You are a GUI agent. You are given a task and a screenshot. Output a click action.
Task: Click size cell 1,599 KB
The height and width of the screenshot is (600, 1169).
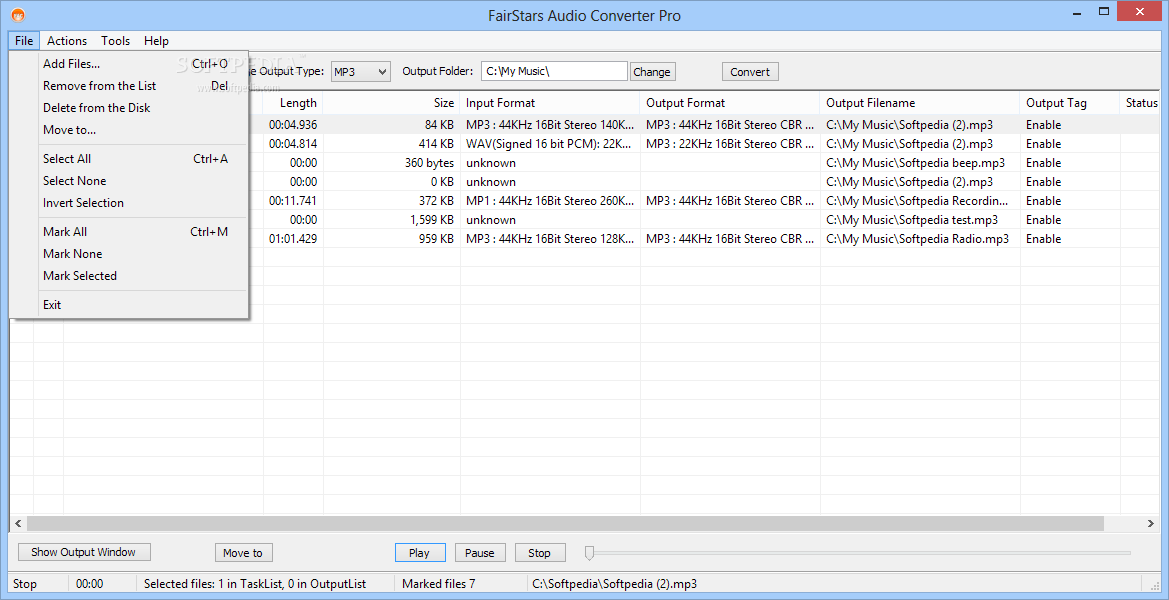[432, 220]
